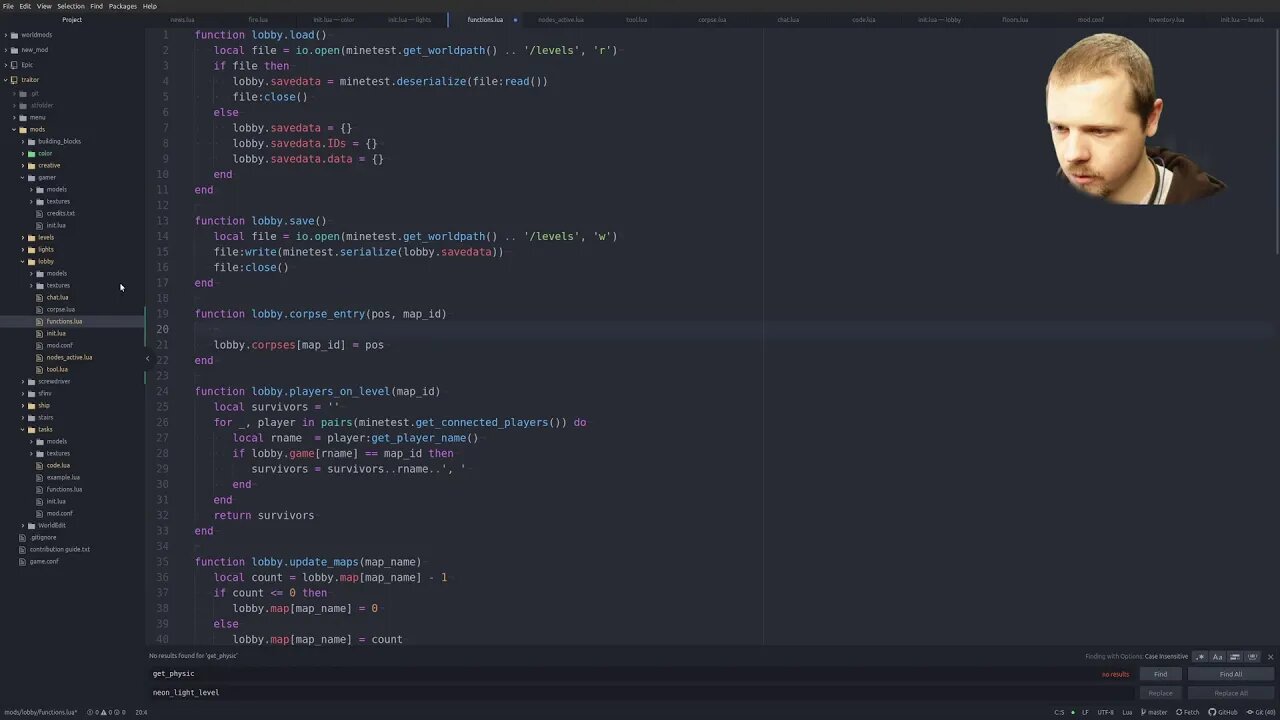Select the color folder icon

pos(31,153)
